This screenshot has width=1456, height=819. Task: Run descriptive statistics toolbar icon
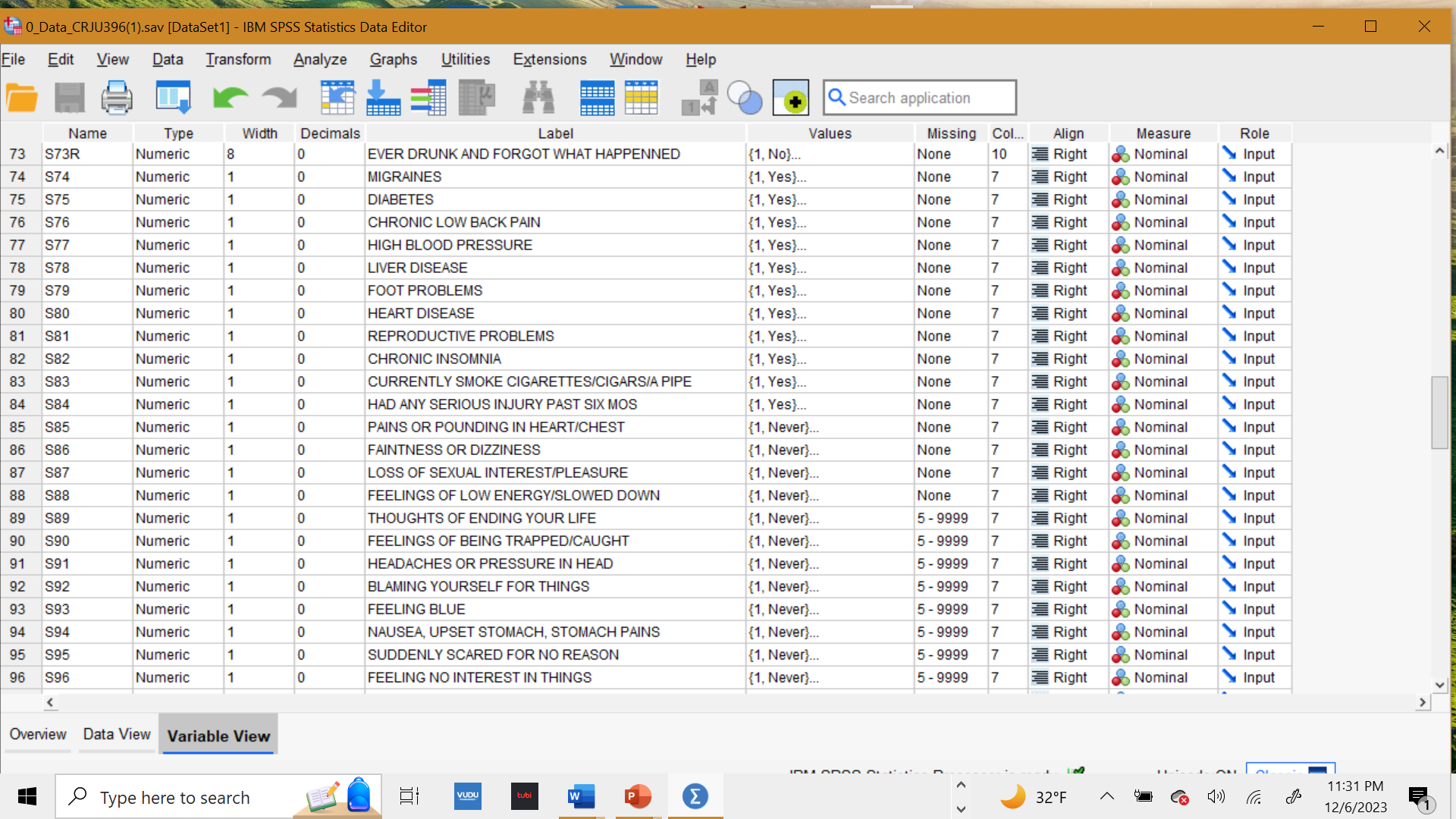coord(477,98)
